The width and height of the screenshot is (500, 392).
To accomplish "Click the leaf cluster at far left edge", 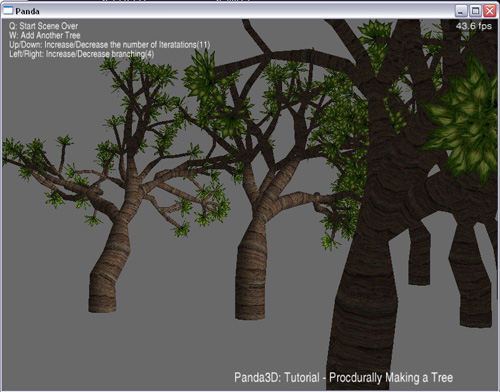I will tap(13, 150).
